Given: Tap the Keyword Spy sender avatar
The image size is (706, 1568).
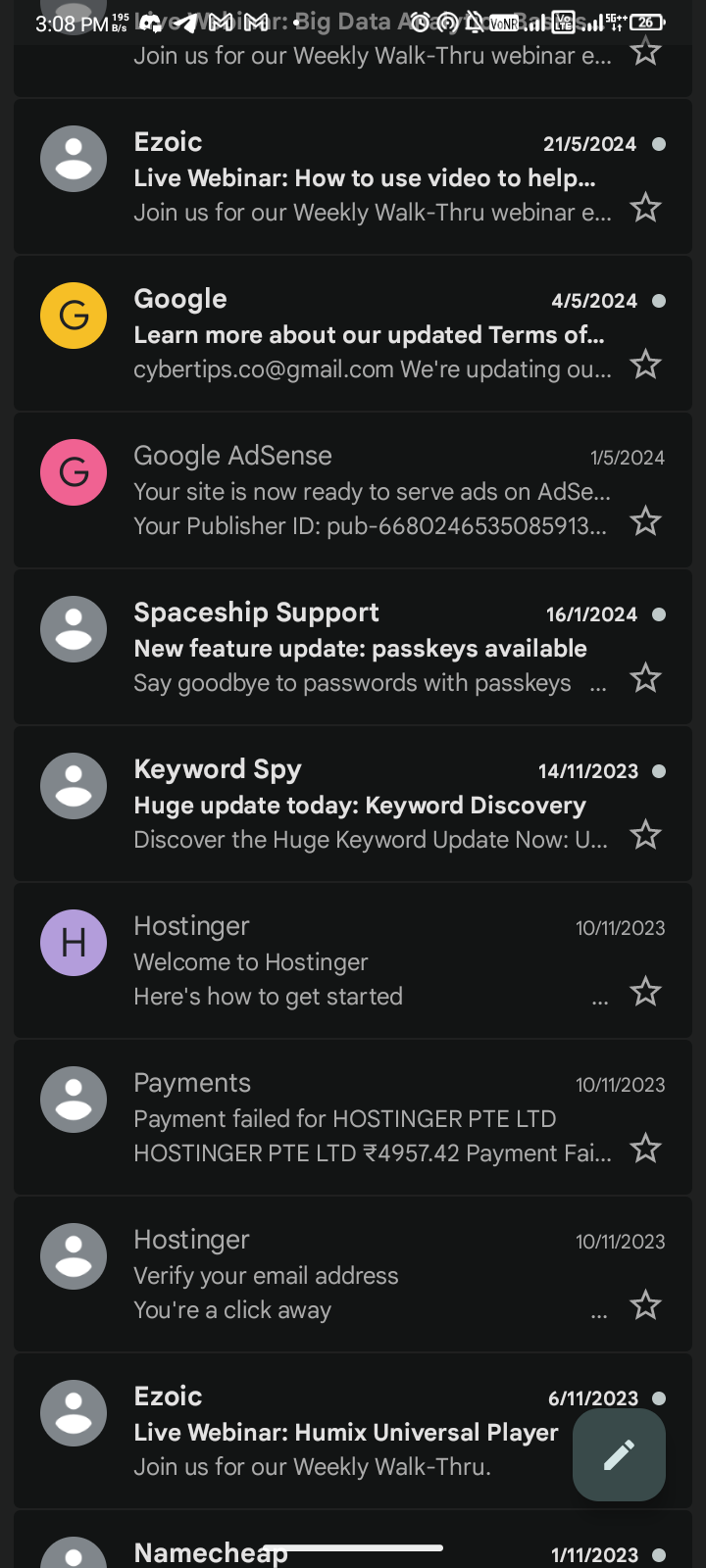Looking at the screenshot, I should 74,786.
